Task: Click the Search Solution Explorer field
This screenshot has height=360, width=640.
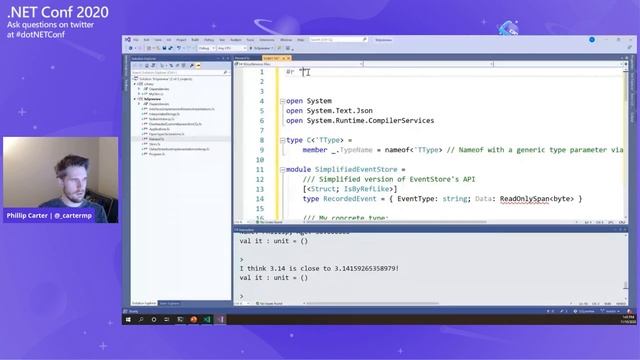Action: click(180, 72)
